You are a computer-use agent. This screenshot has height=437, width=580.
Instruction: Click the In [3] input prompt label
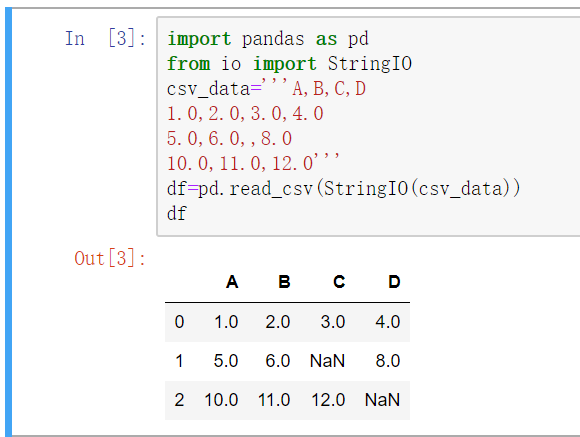pyautogui.click(x=105, y=38)
